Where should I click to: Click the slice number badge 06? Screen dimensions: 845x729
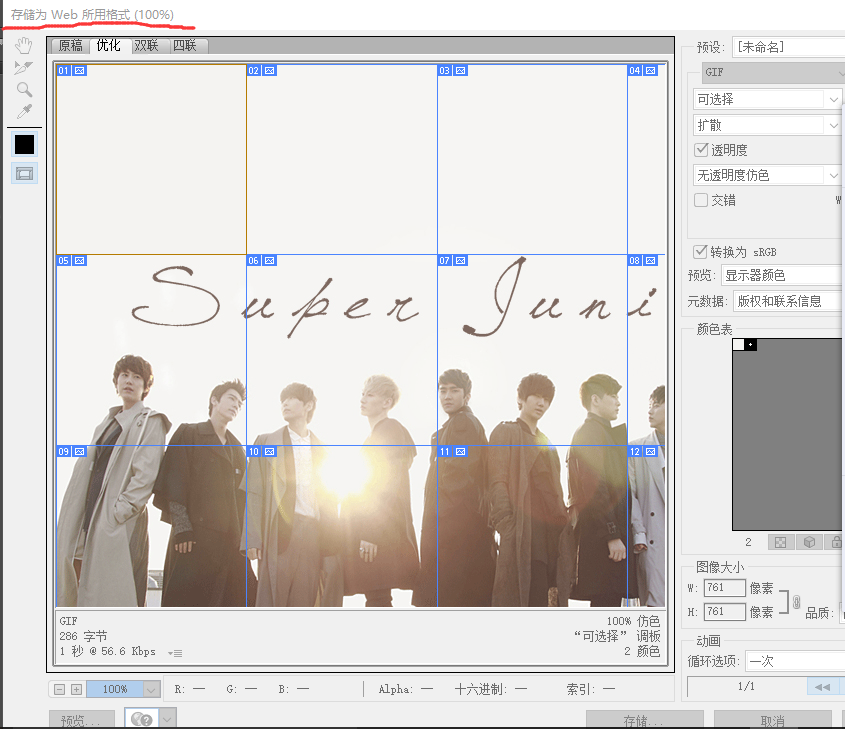[x=254, y=261]
